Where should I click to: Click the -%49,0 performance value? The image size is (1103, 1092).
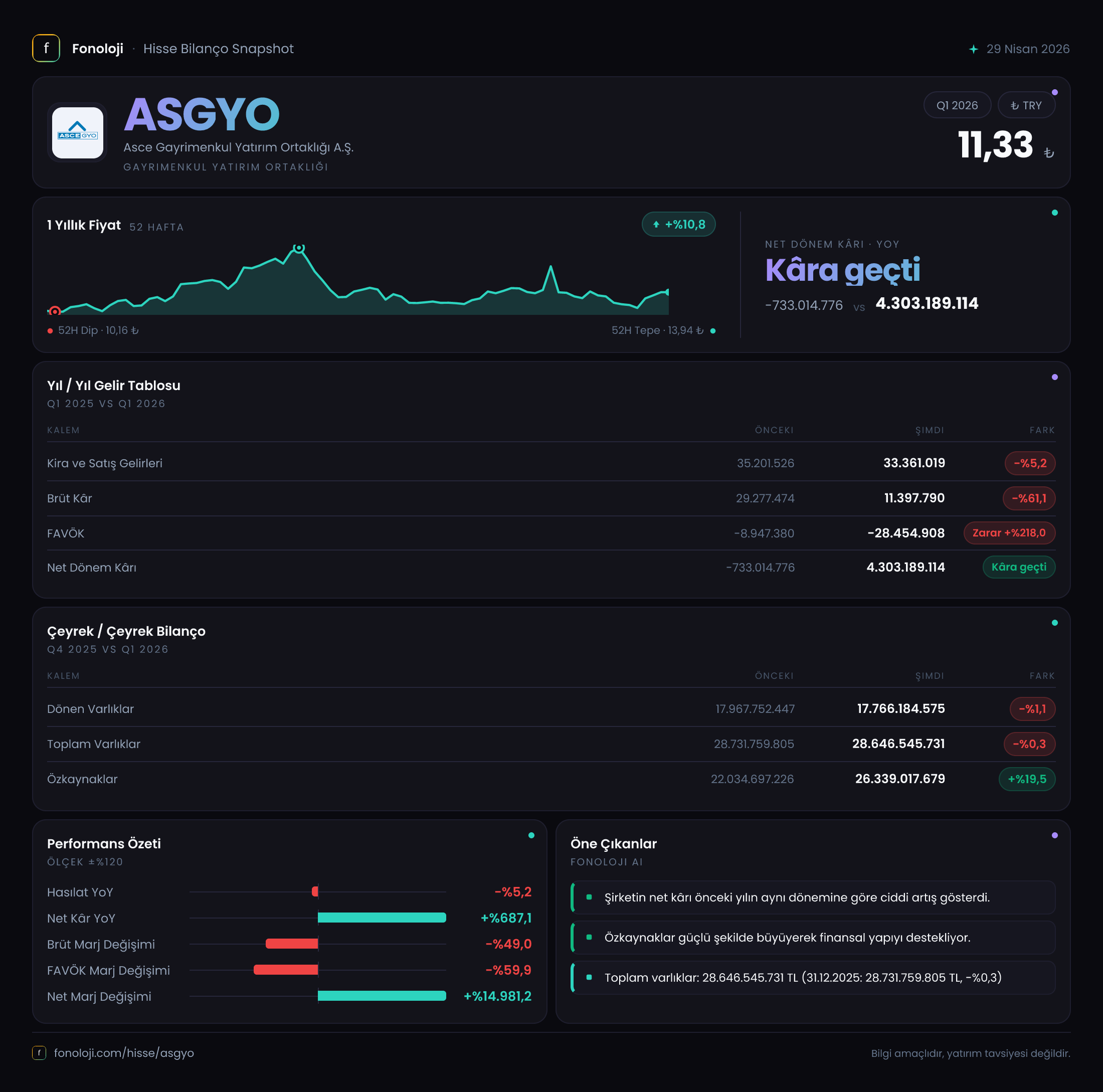point(509,944)
